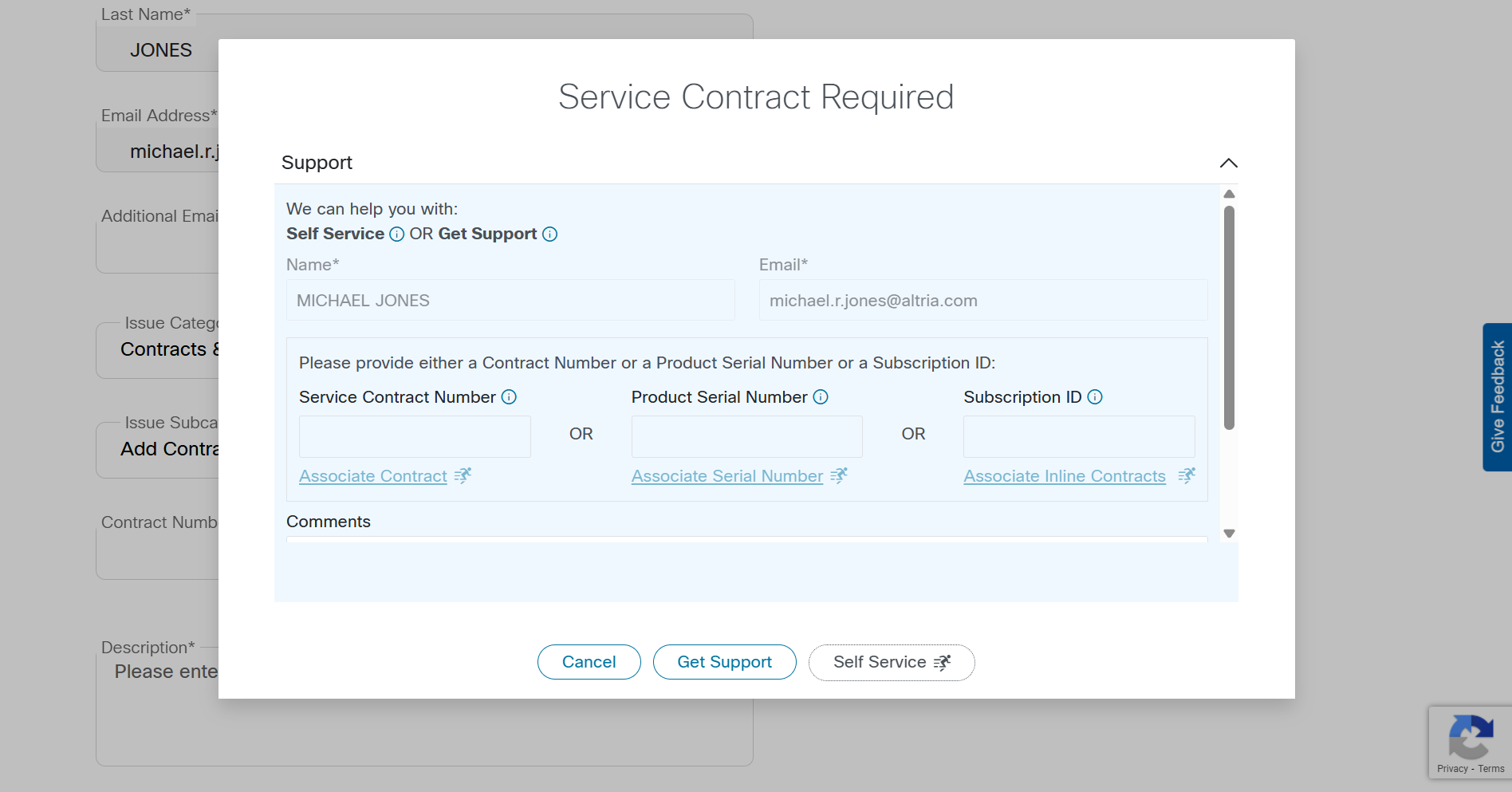This screenshot has height=792, width=1512.
Task: Focus the Service Contract Number input field
Action: pyautogui.click(x=415, y=436)
